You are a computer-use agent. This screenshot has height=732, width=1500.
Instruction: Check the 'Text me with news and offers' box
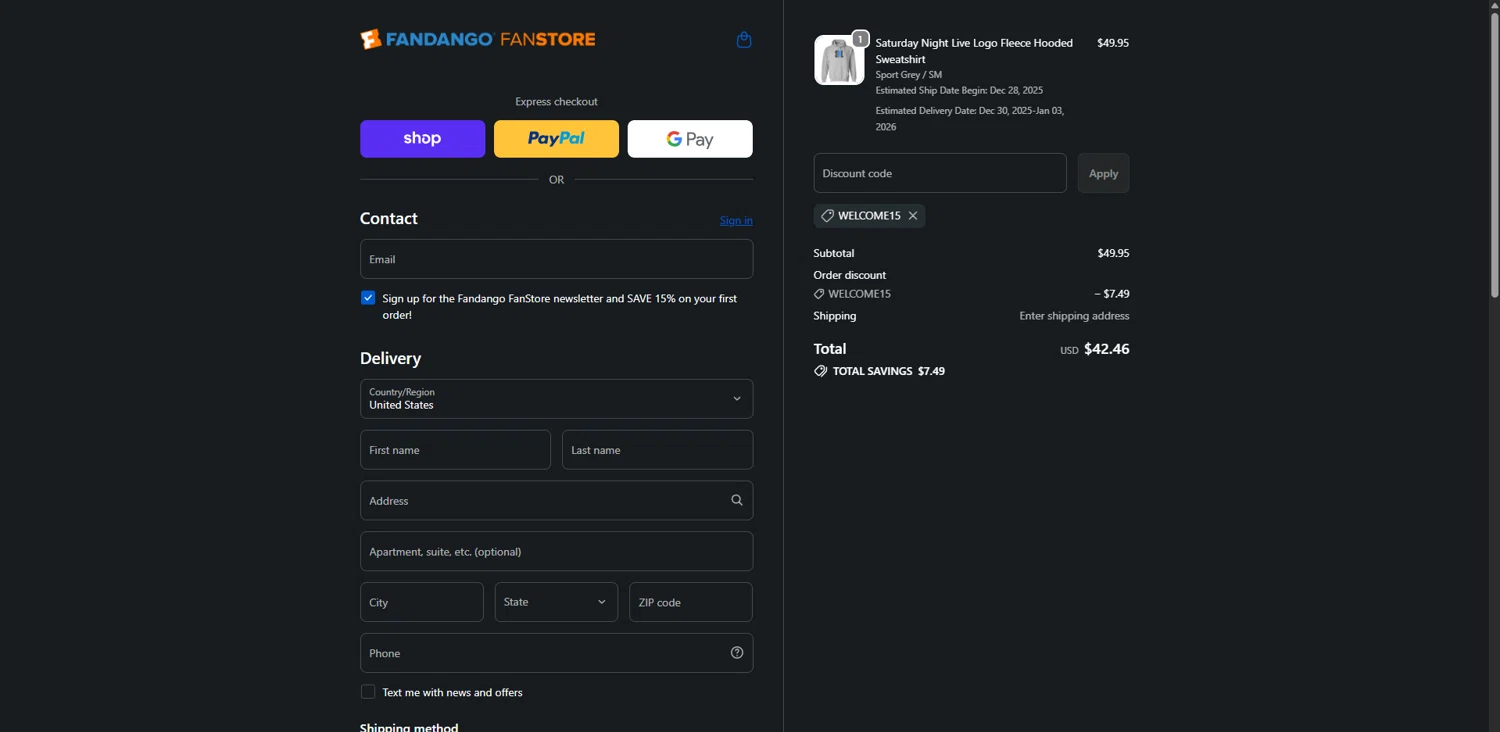pos(368,692)
